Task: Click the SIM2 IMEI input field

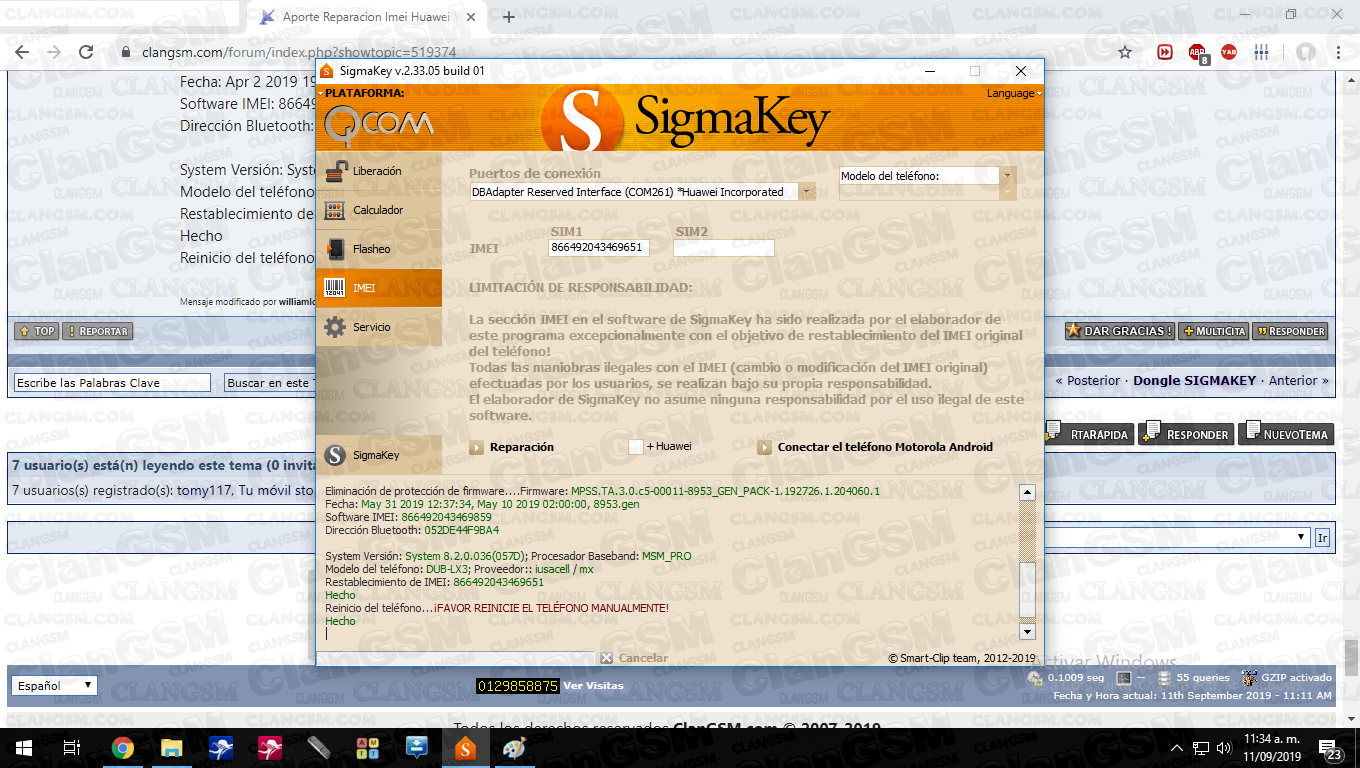Action: tap(724, 247)
